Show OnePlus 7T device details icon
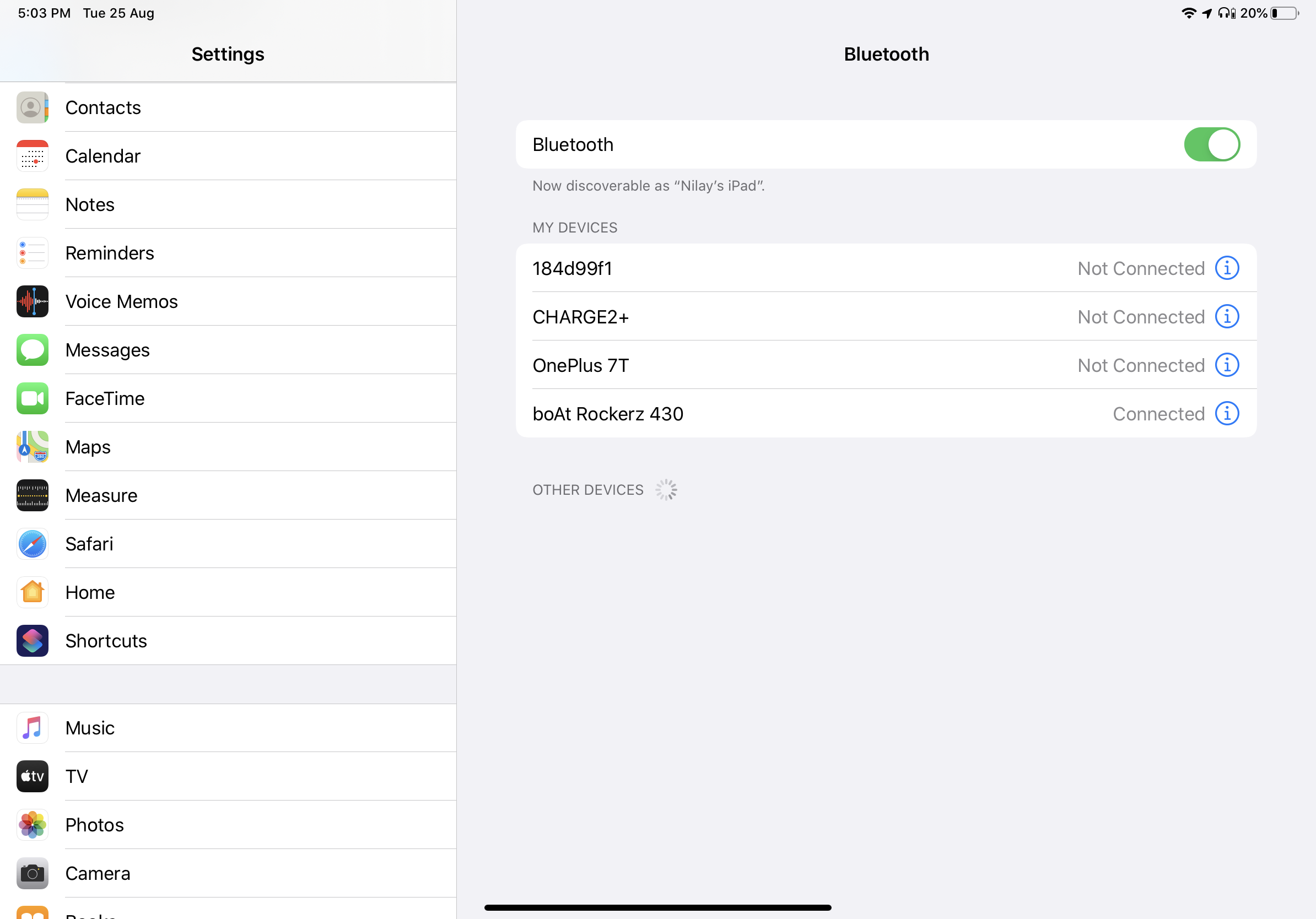The width and height of the screenshot is (1316, 919). [x=1227, y=365]
